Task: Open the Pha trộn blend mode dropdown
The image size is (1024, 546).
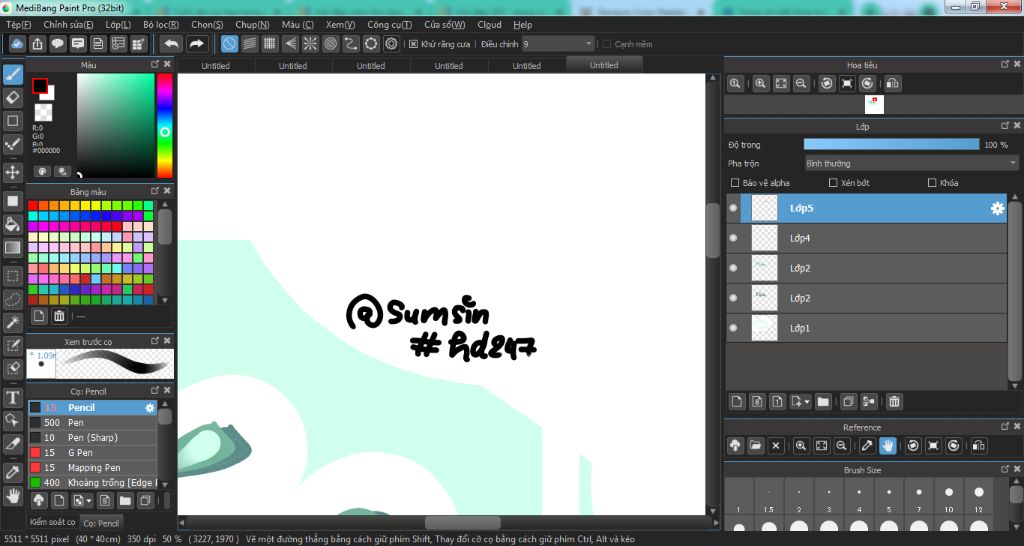Action: pyautogui.click(x=911, y=163)
